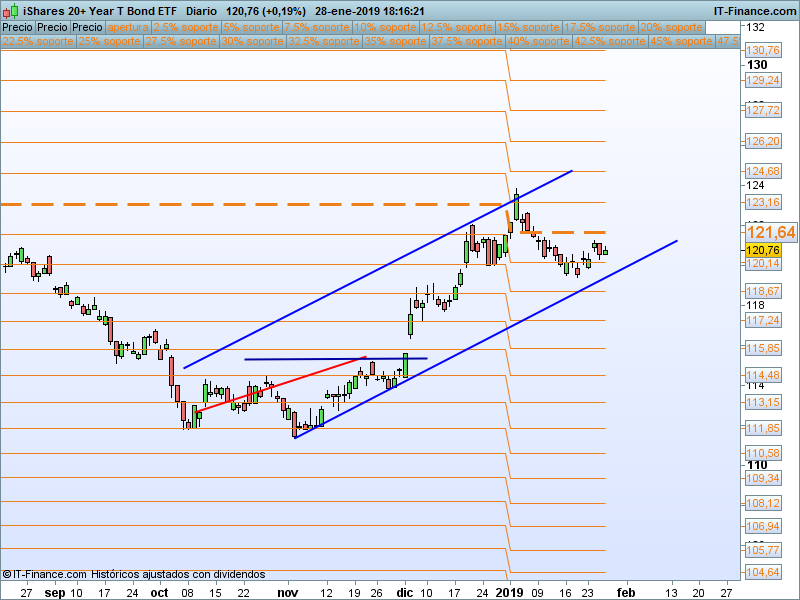Screen dimensions: 800x600
Task: Click the 126,20 support level price tag
Action: pos(763,141)
